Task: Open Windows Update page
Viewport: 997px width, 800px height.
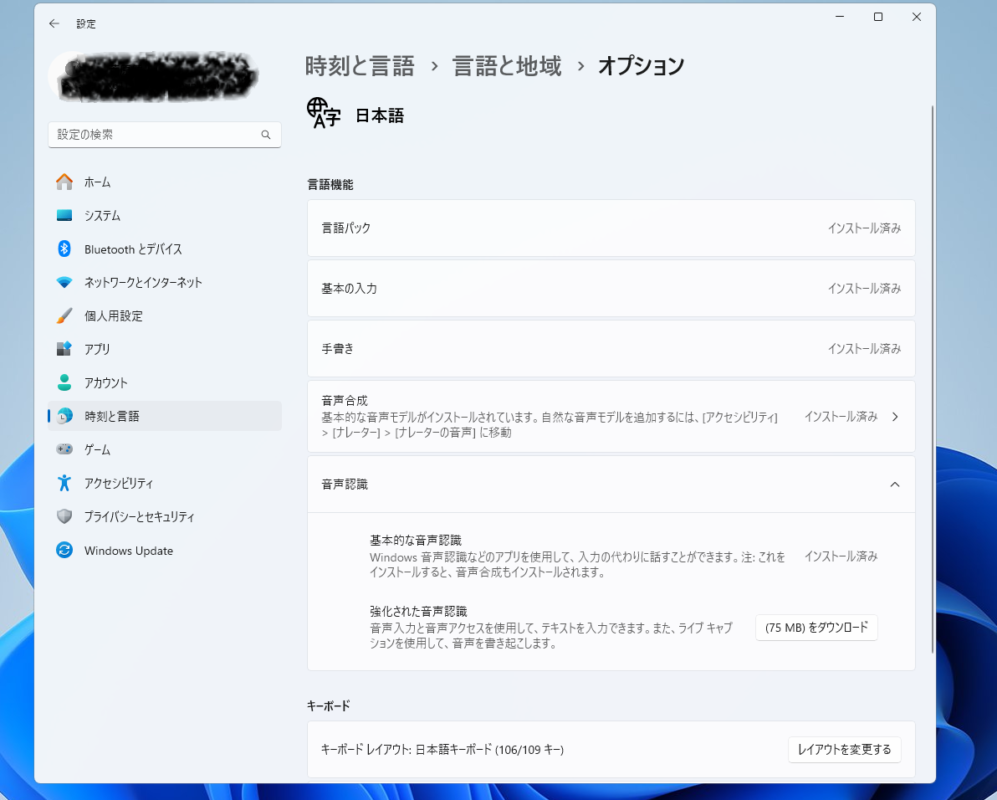Action: click(x=165, y=550)
